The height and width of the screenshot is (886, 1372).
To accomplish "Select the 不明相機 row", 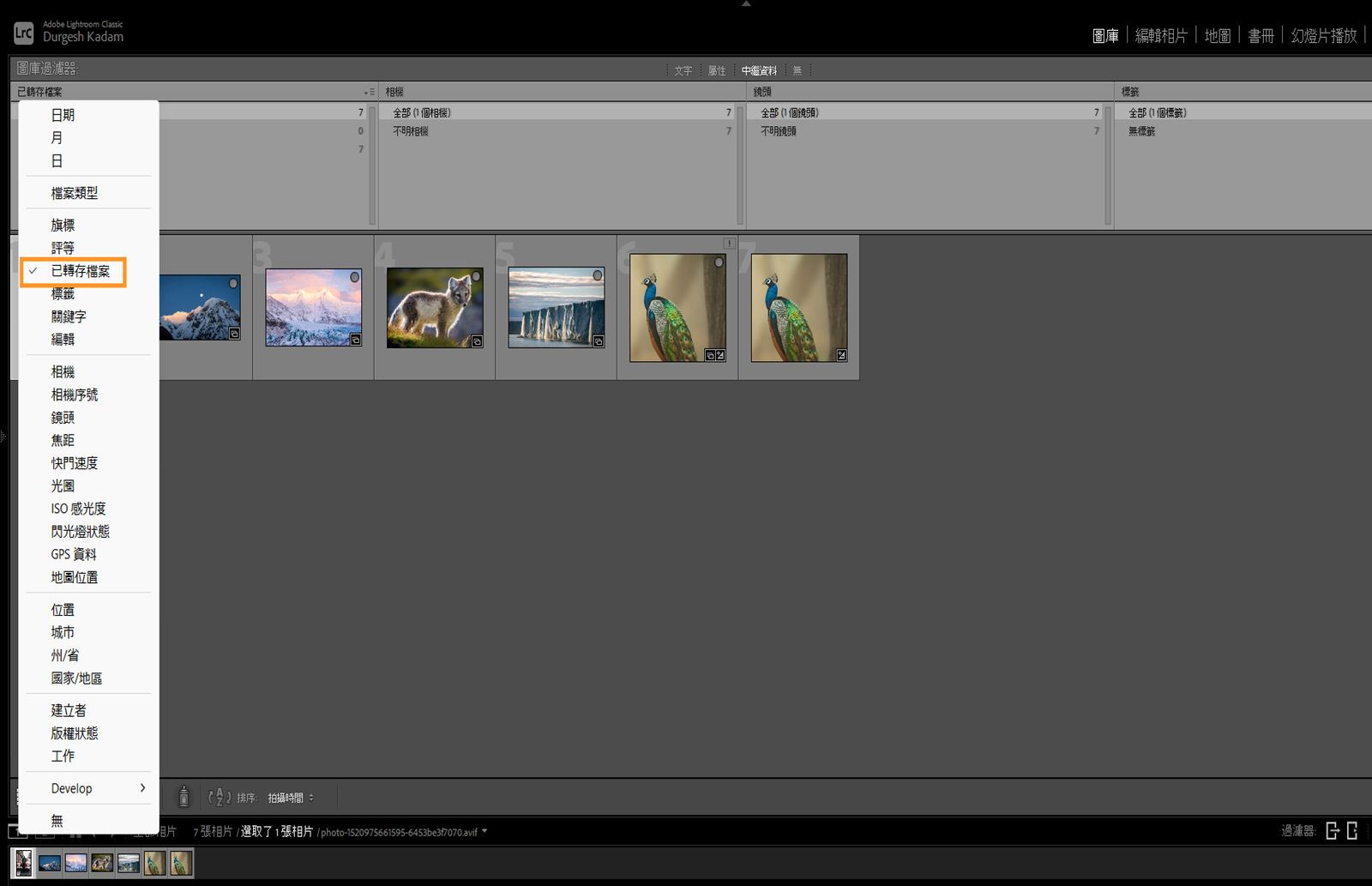I will click(557, 131).
